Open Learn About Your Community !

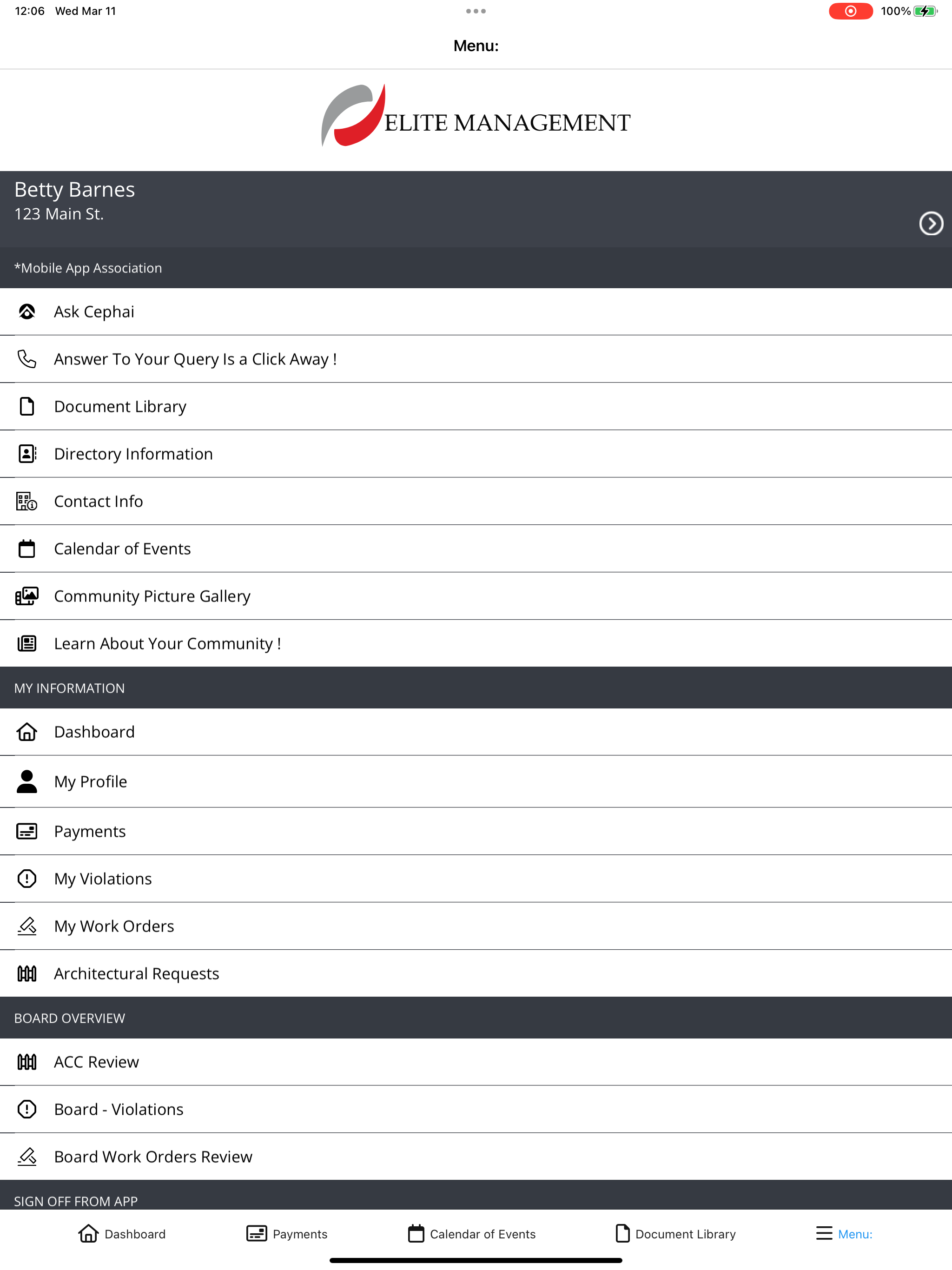click(x=476, y=644)
